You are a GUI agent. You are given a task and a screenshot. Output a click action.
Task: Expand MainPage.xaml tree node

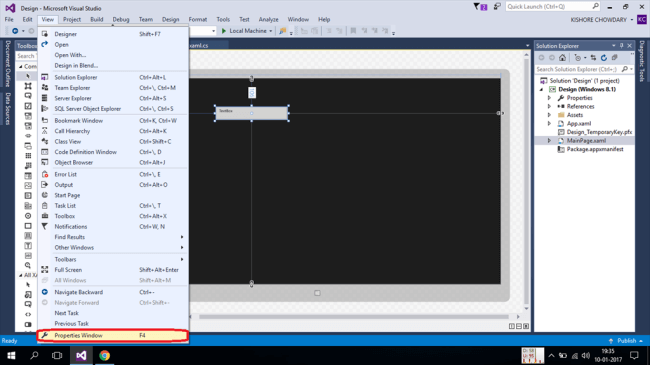[x=550, y=141]
